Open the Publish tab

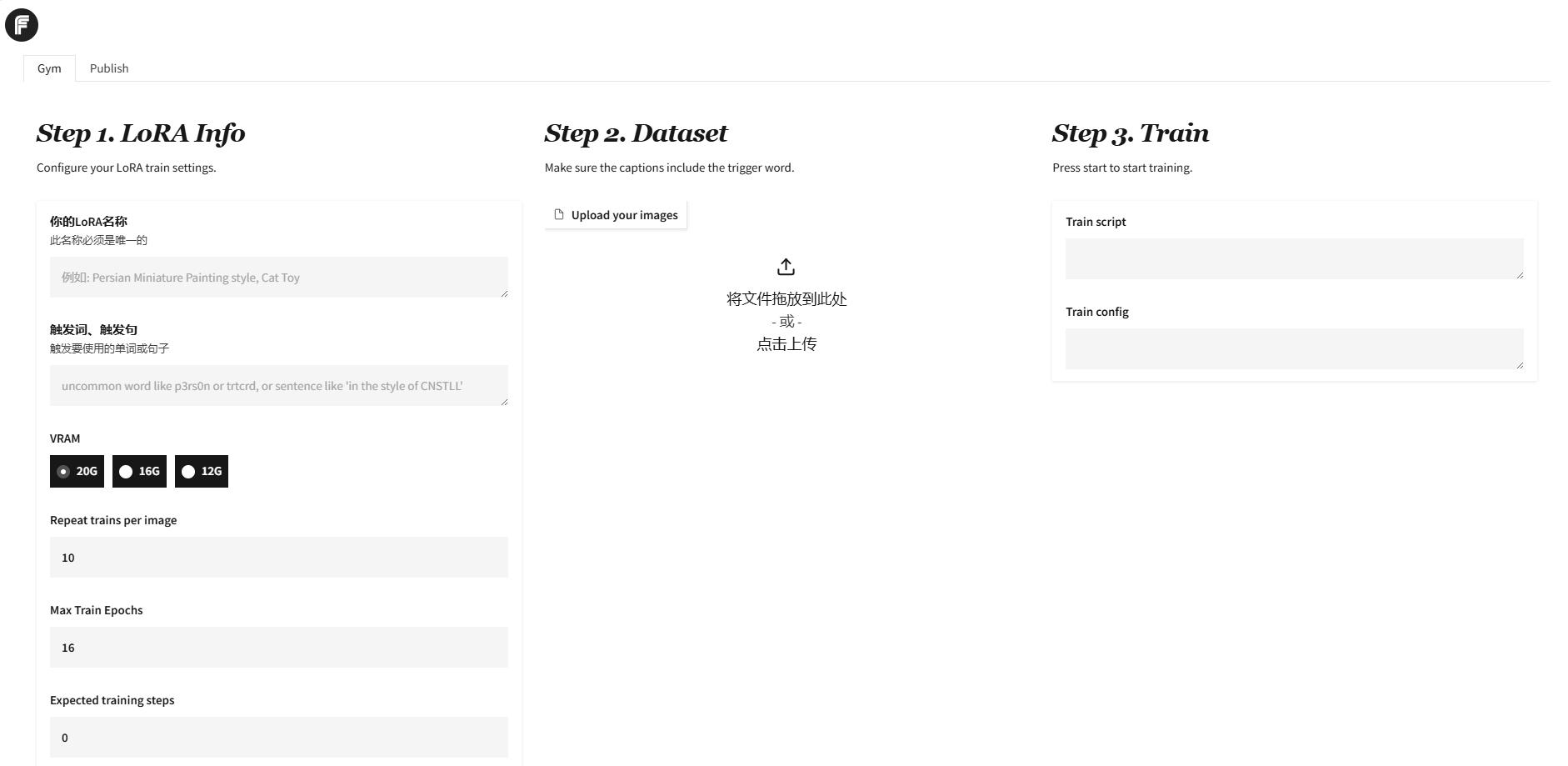pyautogui.click(x=109, y=68)
